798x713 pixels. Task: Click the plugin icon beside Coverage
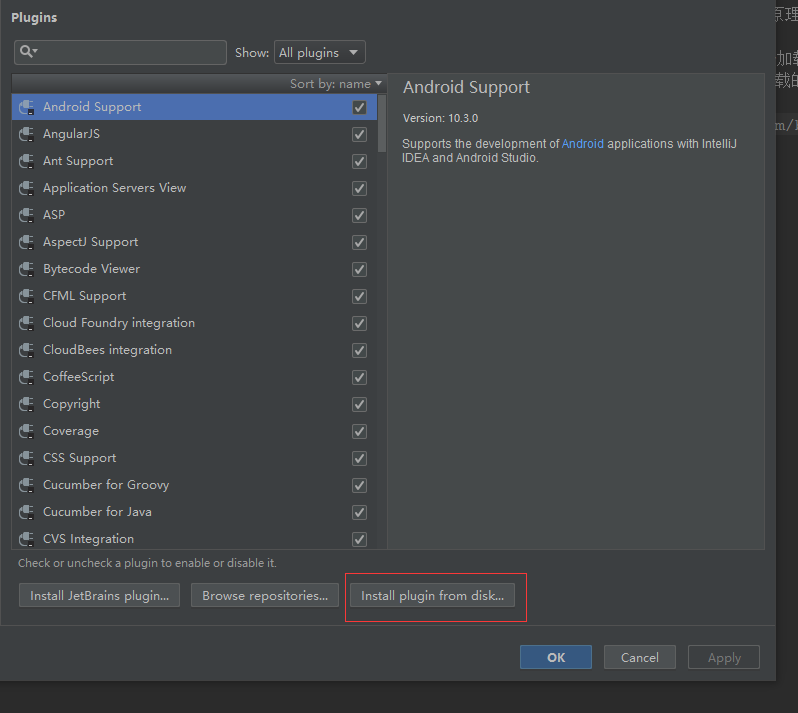26,431
